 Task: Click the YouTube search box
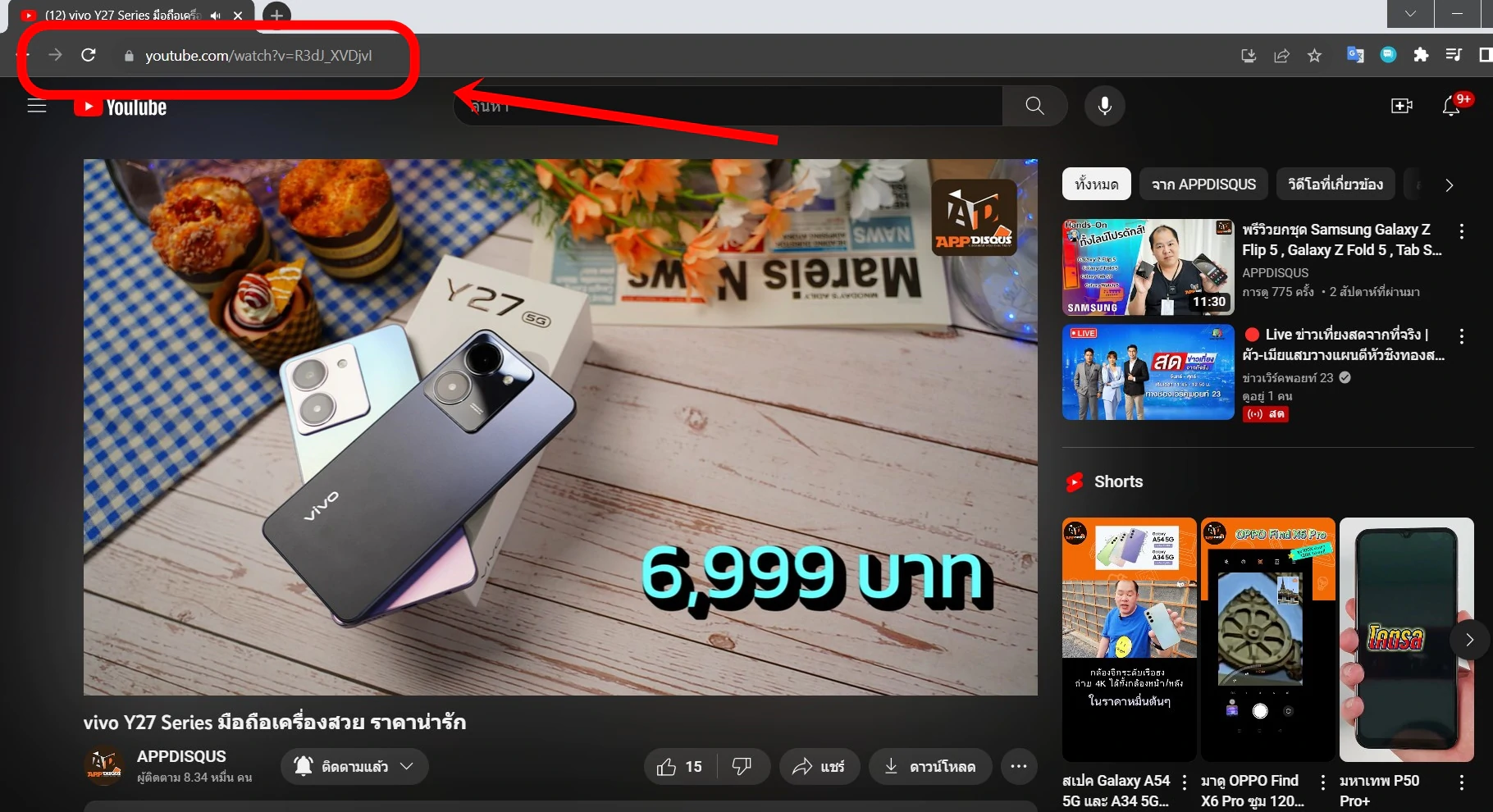point(728,106)
